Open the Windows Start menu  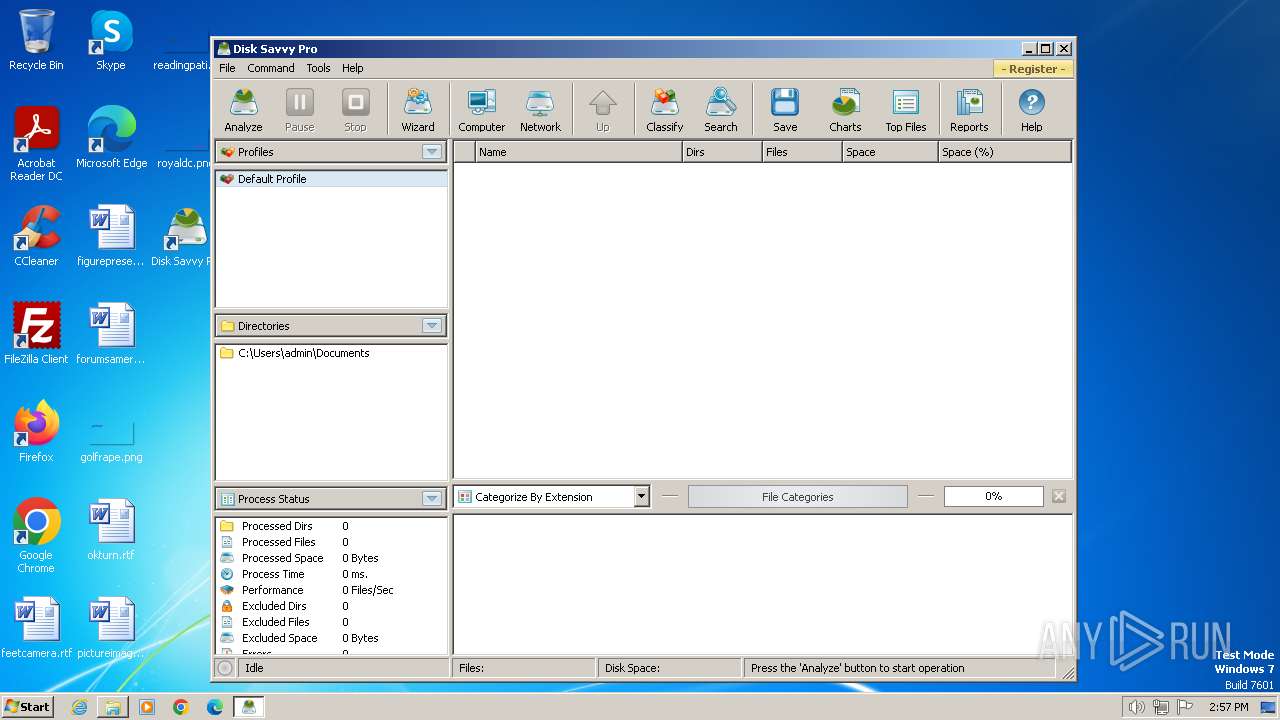coord(27,707)
